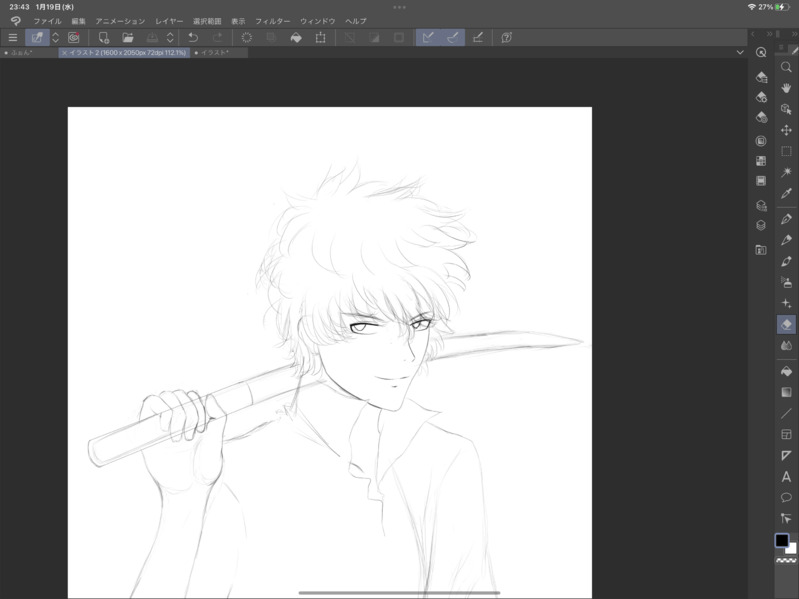Viewport: 799px width, 599px height.
Task: Open the アニメーション menu
Action: click(120, 21)
